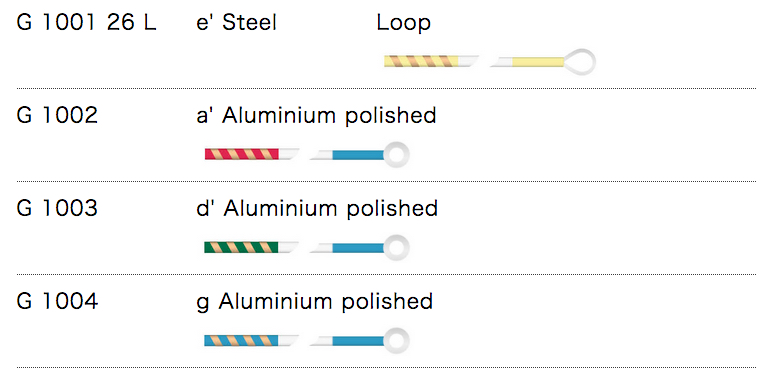The height and width of the screenshot is (374, 767).
Task: Click the blue striped string end icon
Action: point(251,340)
